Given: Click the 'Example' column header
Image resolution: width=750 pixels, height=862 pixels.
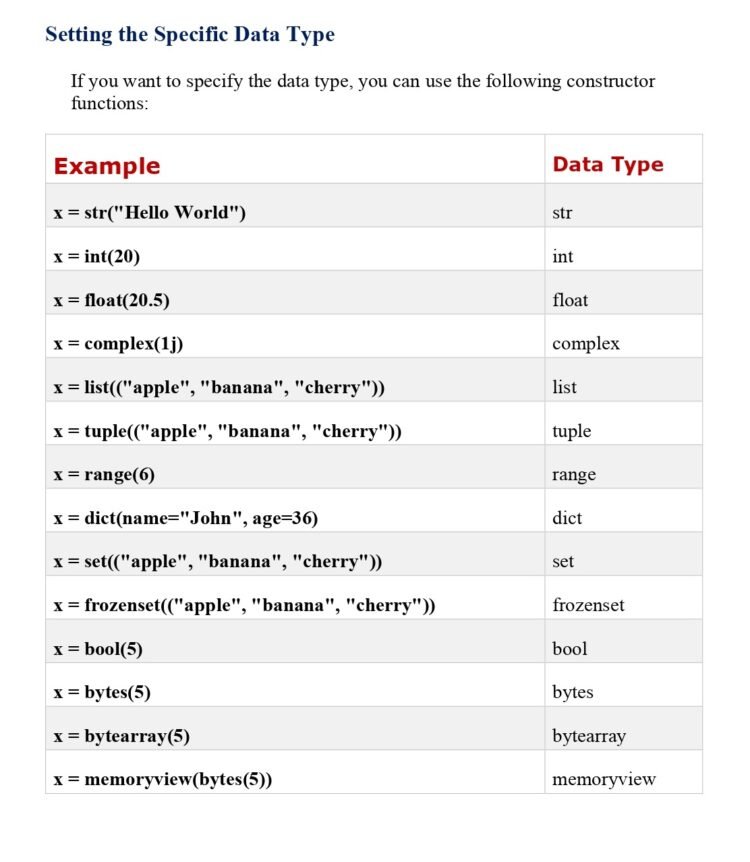Looking at the screenshot, I should click(107, 166).
